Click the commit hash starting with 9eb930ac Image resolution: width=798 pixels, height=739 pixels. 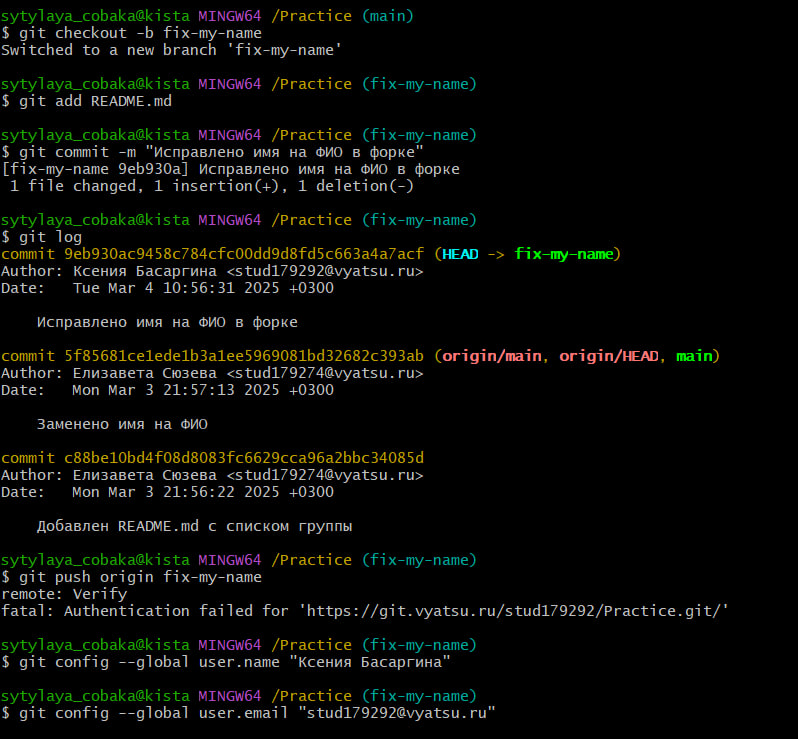(244, 254)
